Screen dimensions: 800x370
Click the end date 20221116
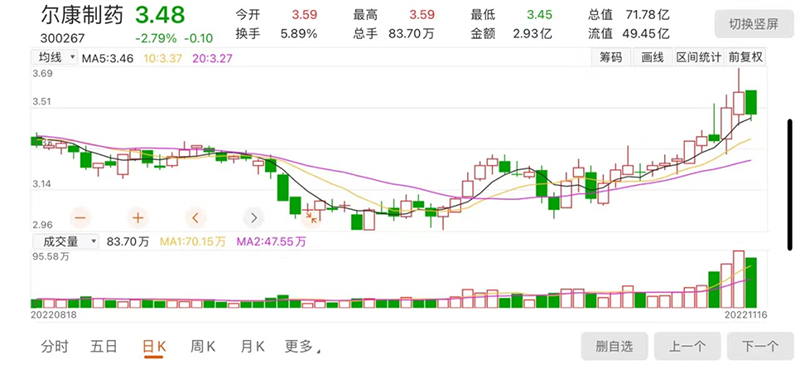(x=746, y=315)
